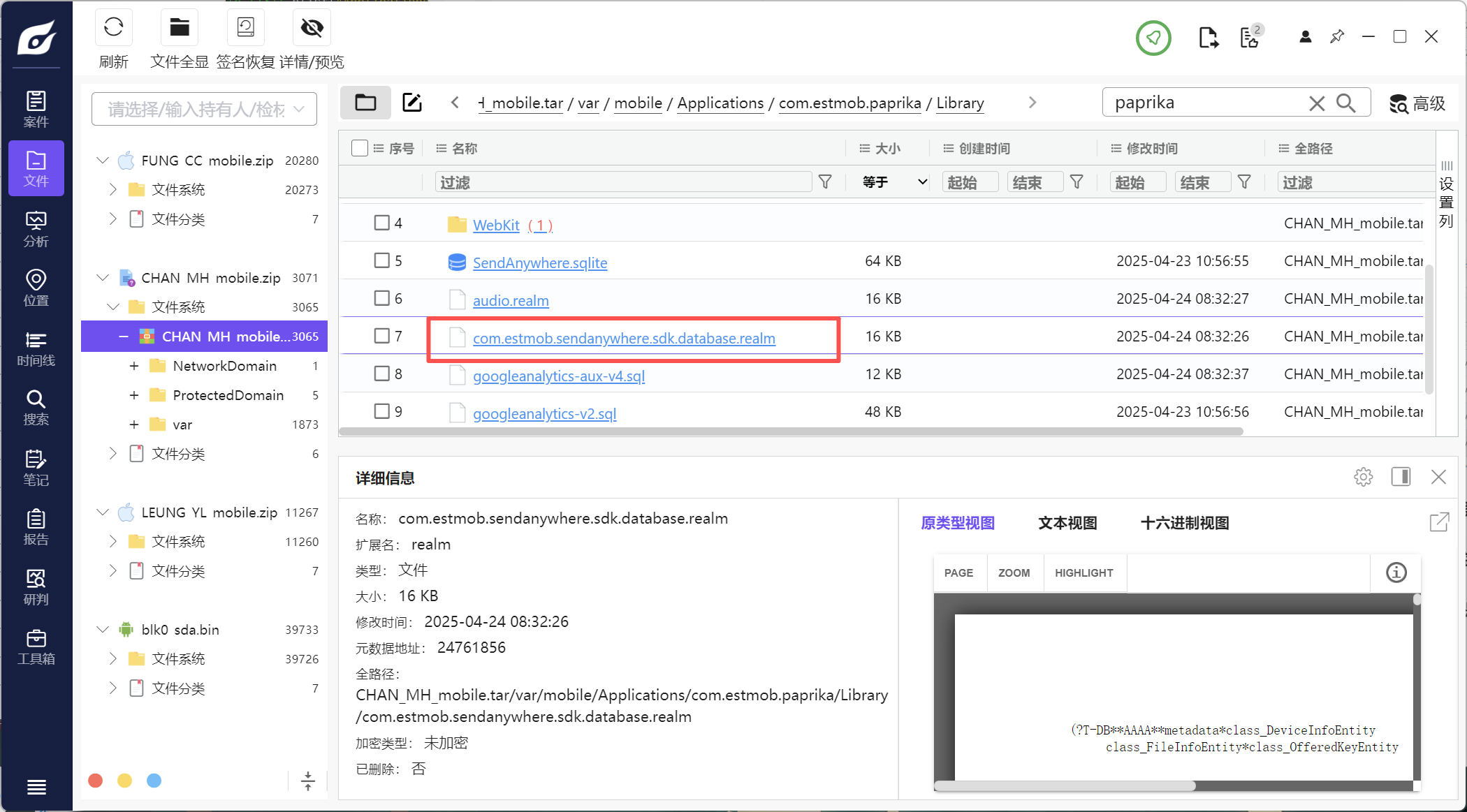This screenshot has height=812, width=1467.
Task: Open the WebKit folder link
Action: click(496, 225)
